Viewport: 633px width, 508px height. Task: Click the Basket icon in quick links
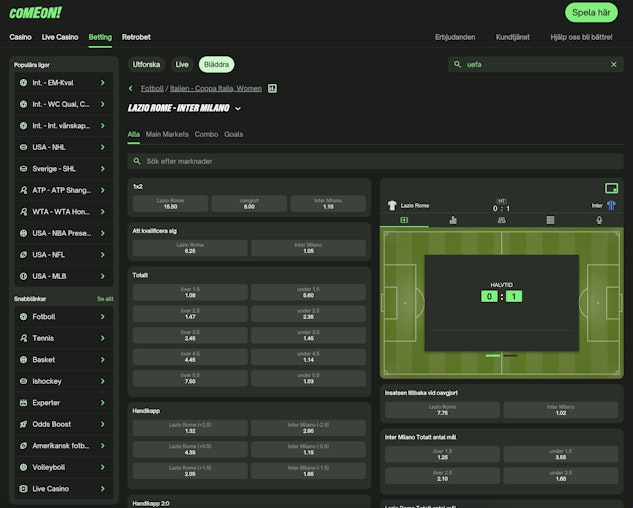pos(23,359)
